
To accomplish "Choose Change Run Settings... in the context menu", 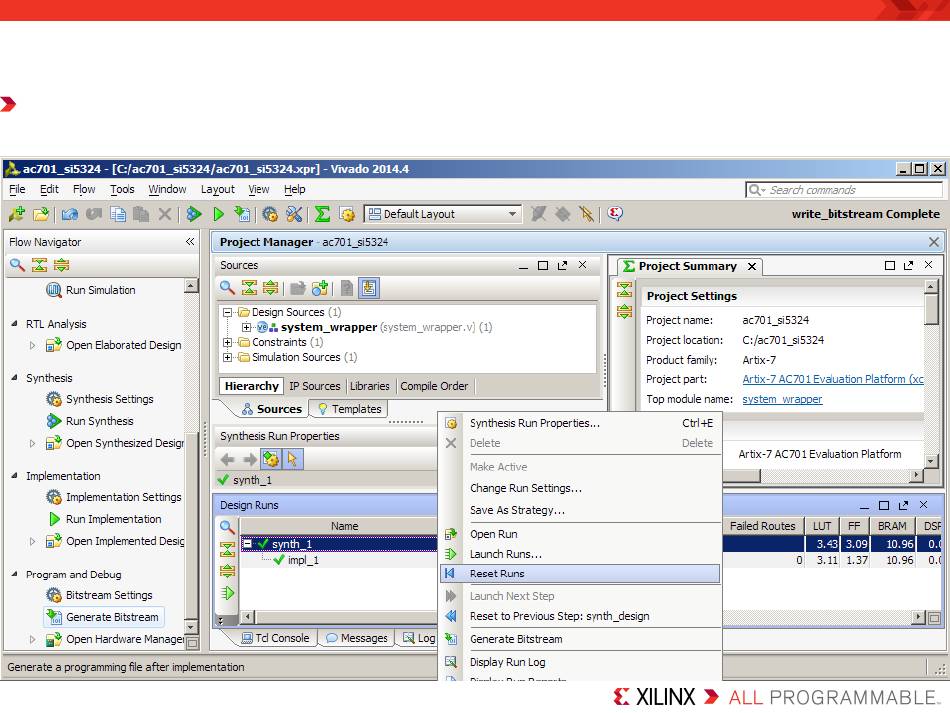I will [580, 488].
